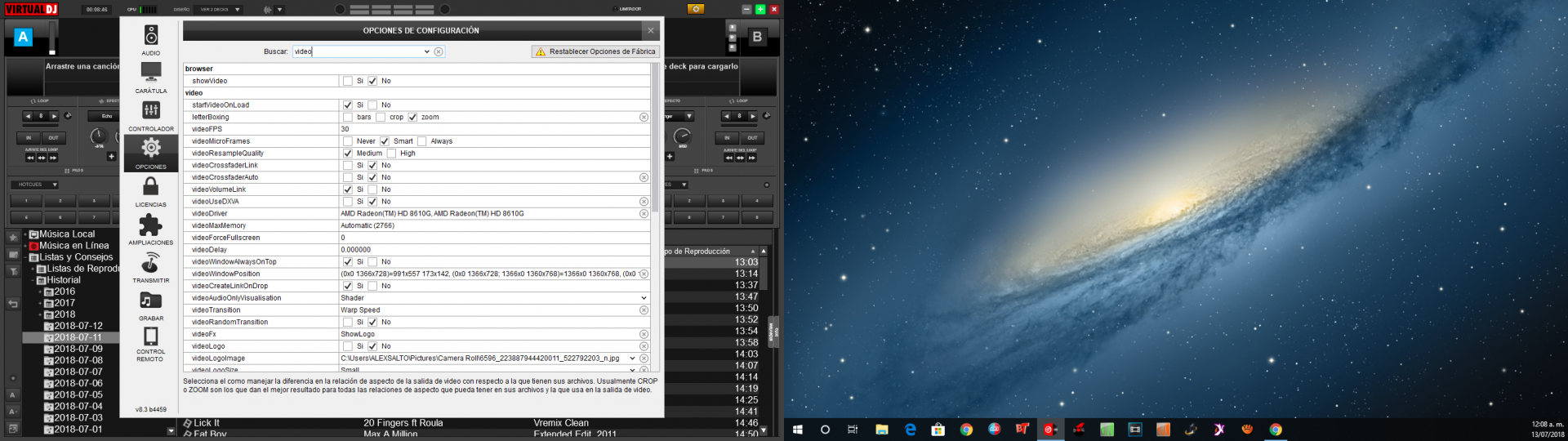Reset videoTransition to default
The image size is (1568, 441).
(x=644, y=310)
